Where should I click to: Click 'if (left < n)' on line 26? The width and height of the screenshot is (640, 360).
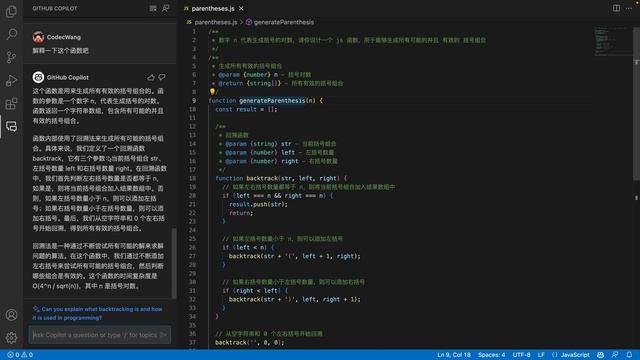click(244, 247)
